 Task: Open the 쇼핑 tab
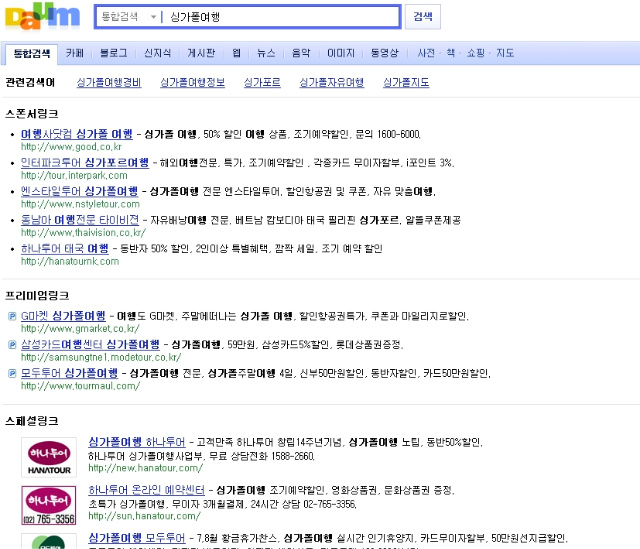pyautogui.click(x=476, y=53)
